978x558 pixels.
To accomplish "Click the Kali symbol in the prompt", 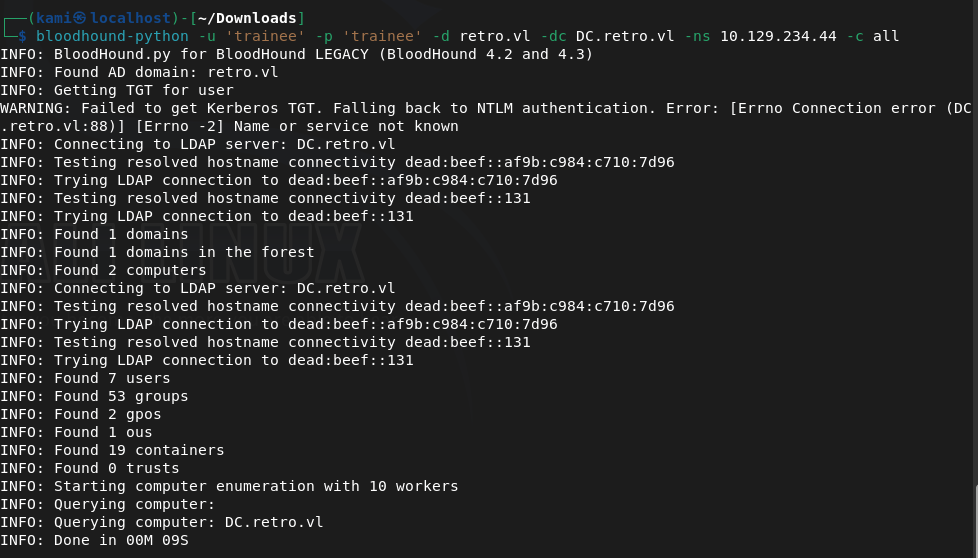I will click(81, 18).
